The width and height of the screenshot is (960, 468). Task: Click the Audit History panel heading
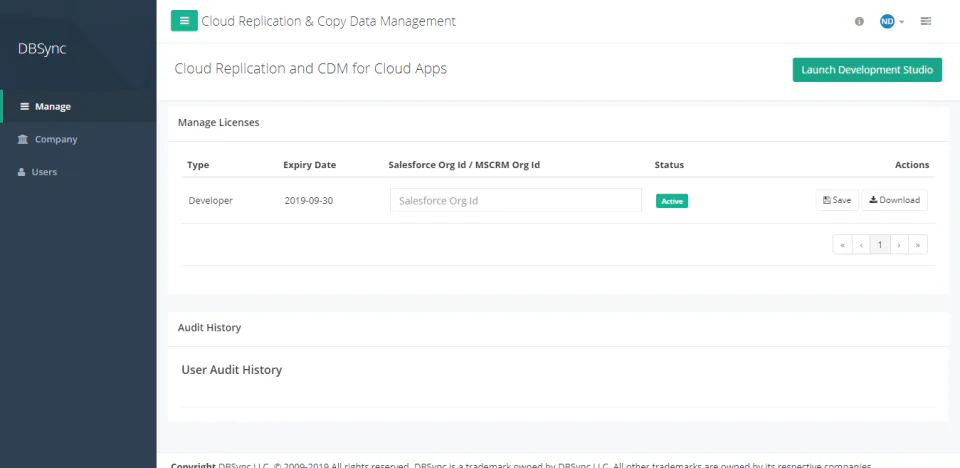pos(209,328)
